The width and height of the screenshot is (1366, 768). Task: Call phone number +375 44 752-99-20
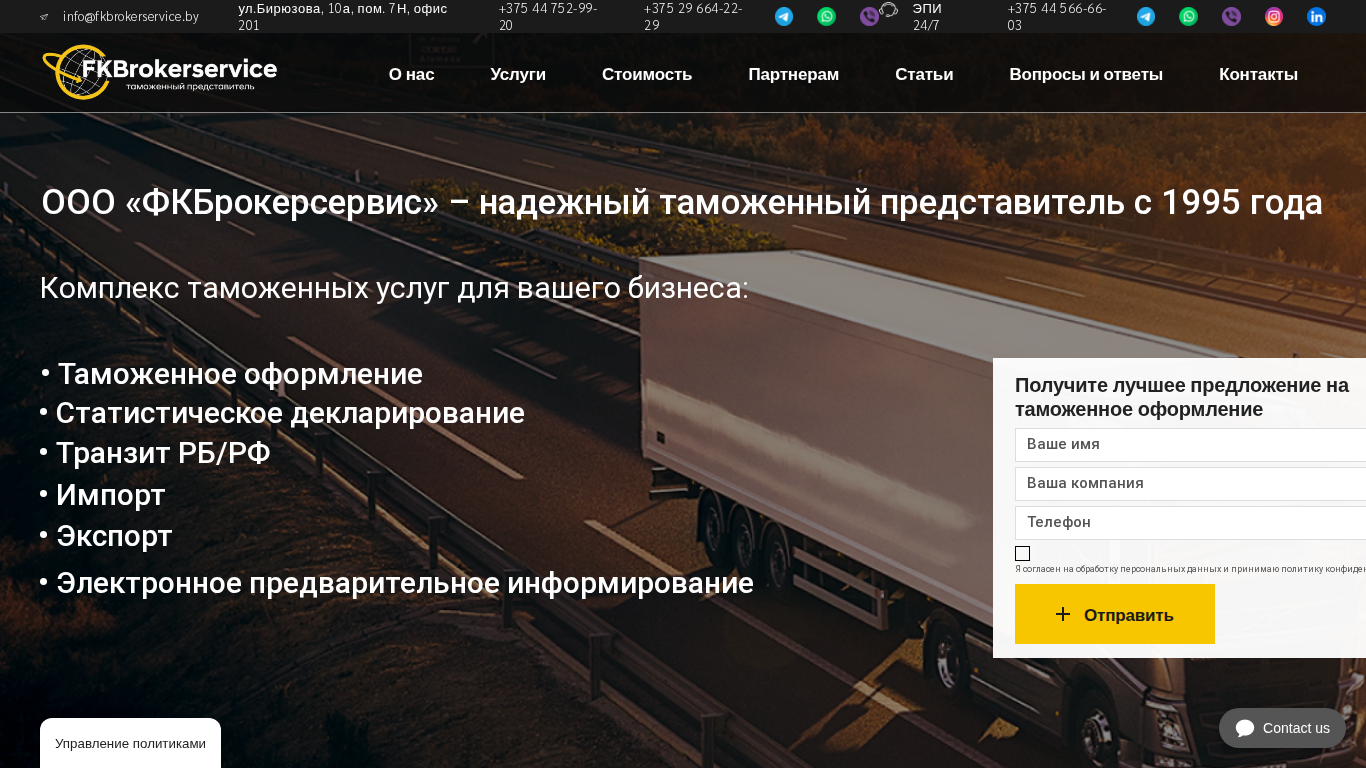click(x=548, y=17)
